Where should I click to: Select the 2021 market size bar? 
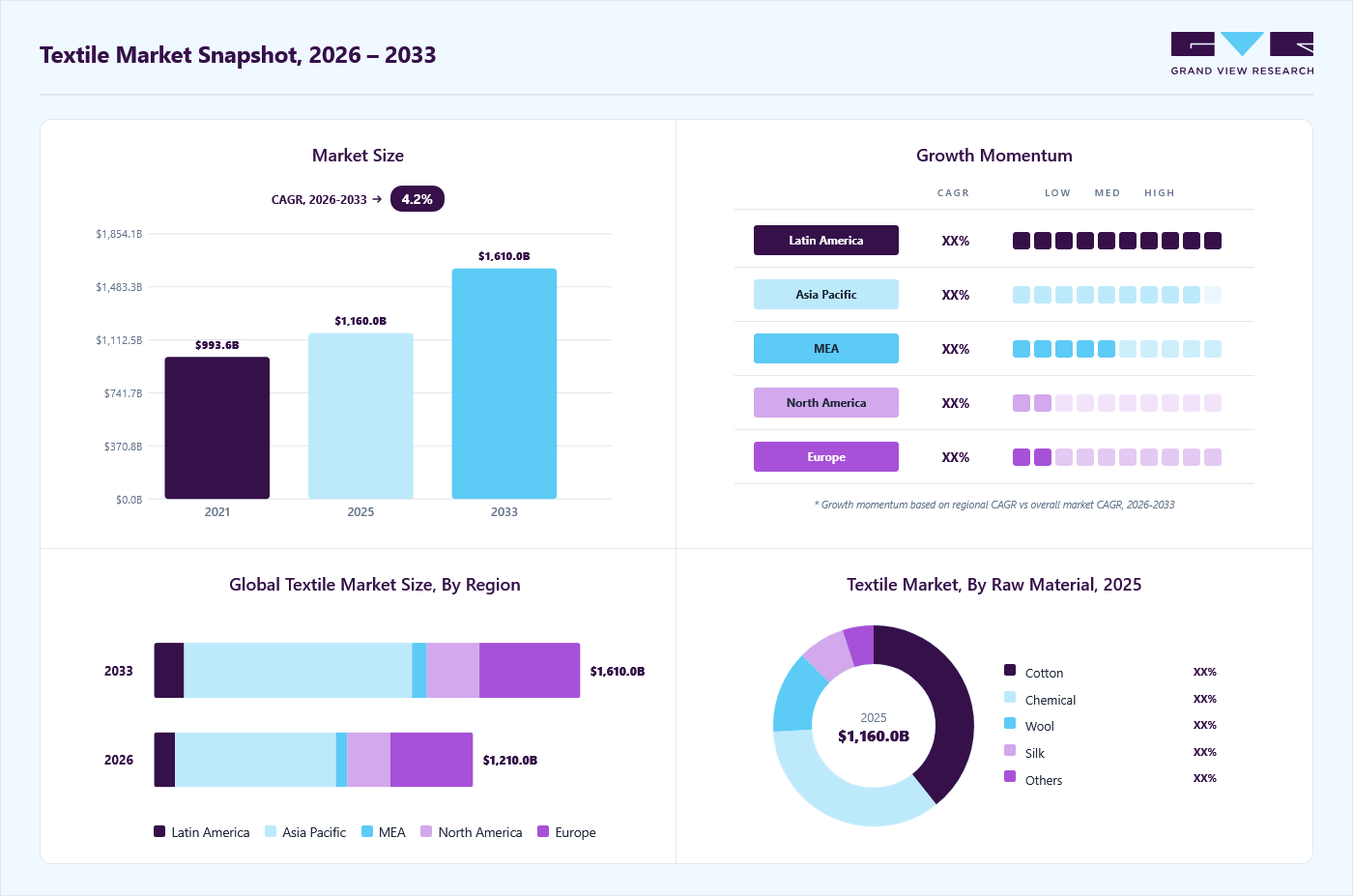click(x=217, y=428)
